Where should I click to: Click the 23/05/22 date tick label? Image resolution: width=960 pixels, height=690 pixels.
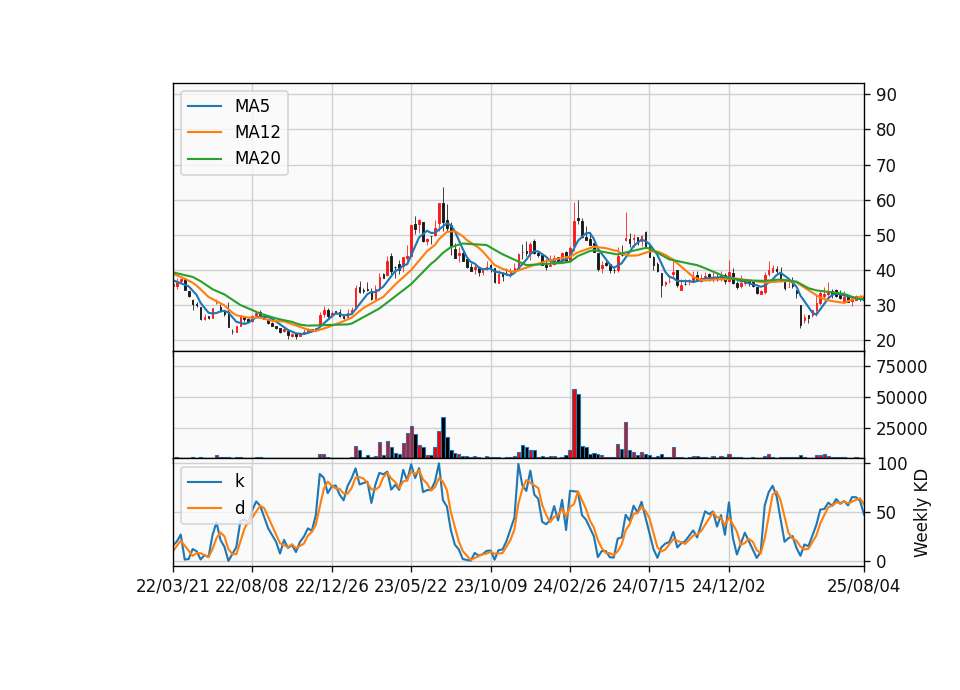point(411,586)
